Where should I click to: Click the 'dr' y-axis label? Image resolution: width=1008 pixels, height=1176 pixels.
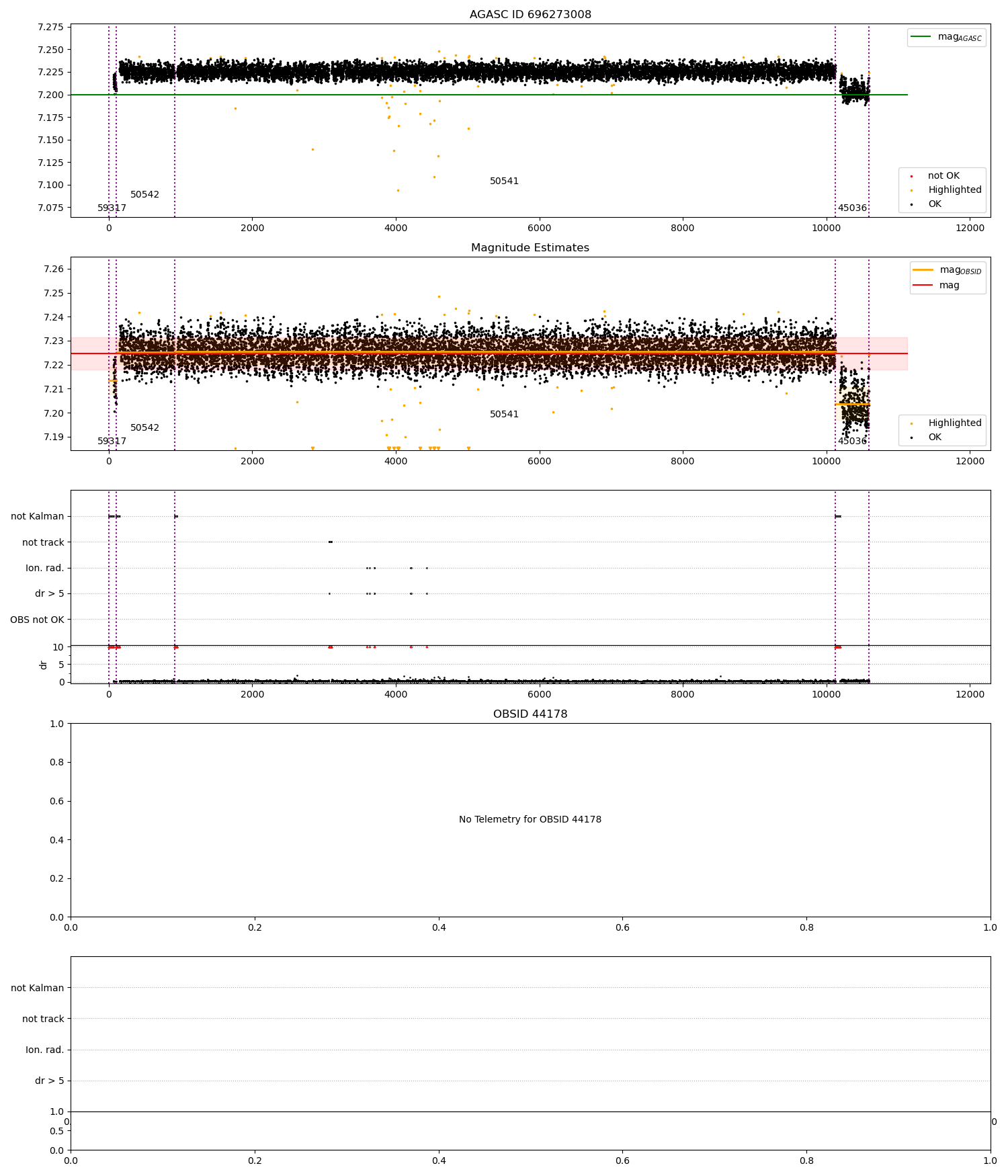click(44, 665)
